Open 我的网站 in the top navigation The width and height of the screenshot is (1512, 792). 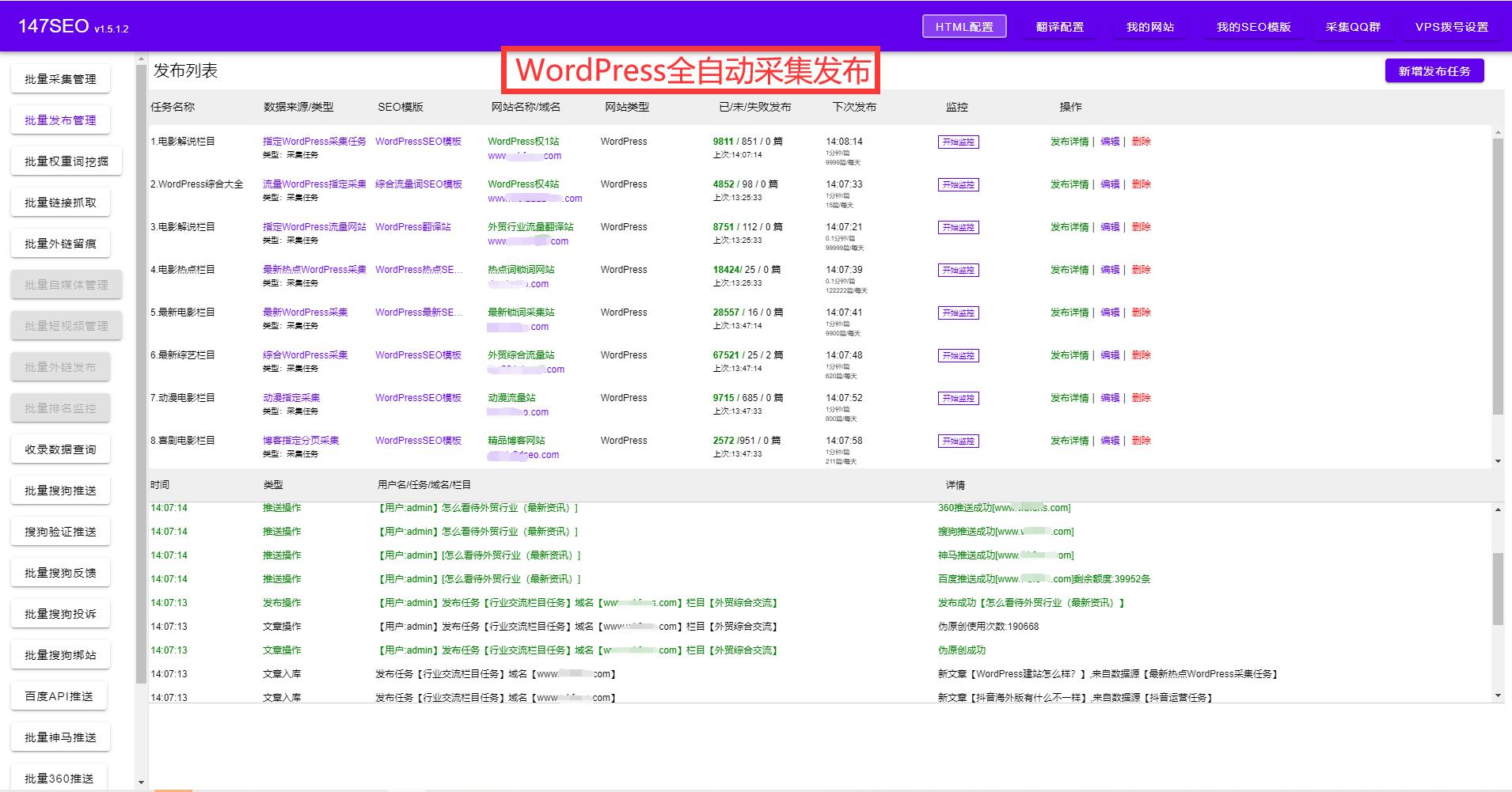click(1149, 25)
